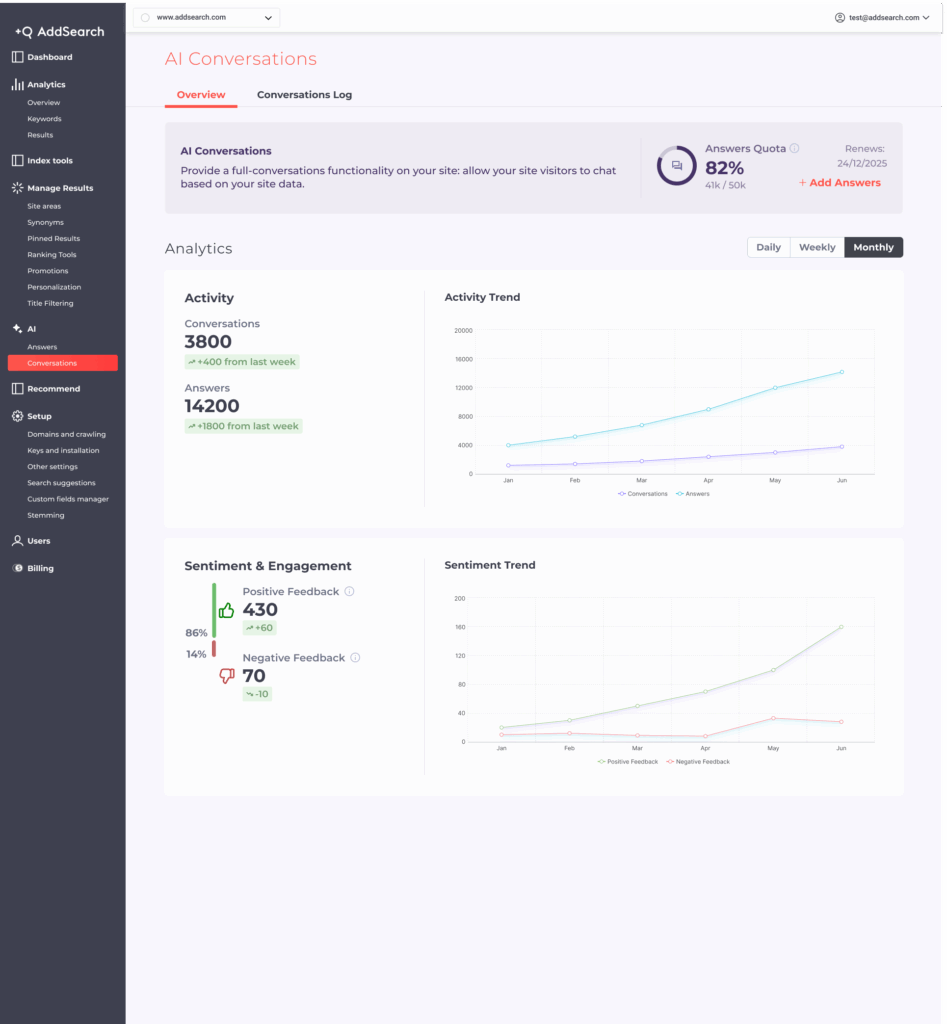Viewport: 947px width, 1024px height.
Task: Select the Overview tab
Action: point(201,95)
